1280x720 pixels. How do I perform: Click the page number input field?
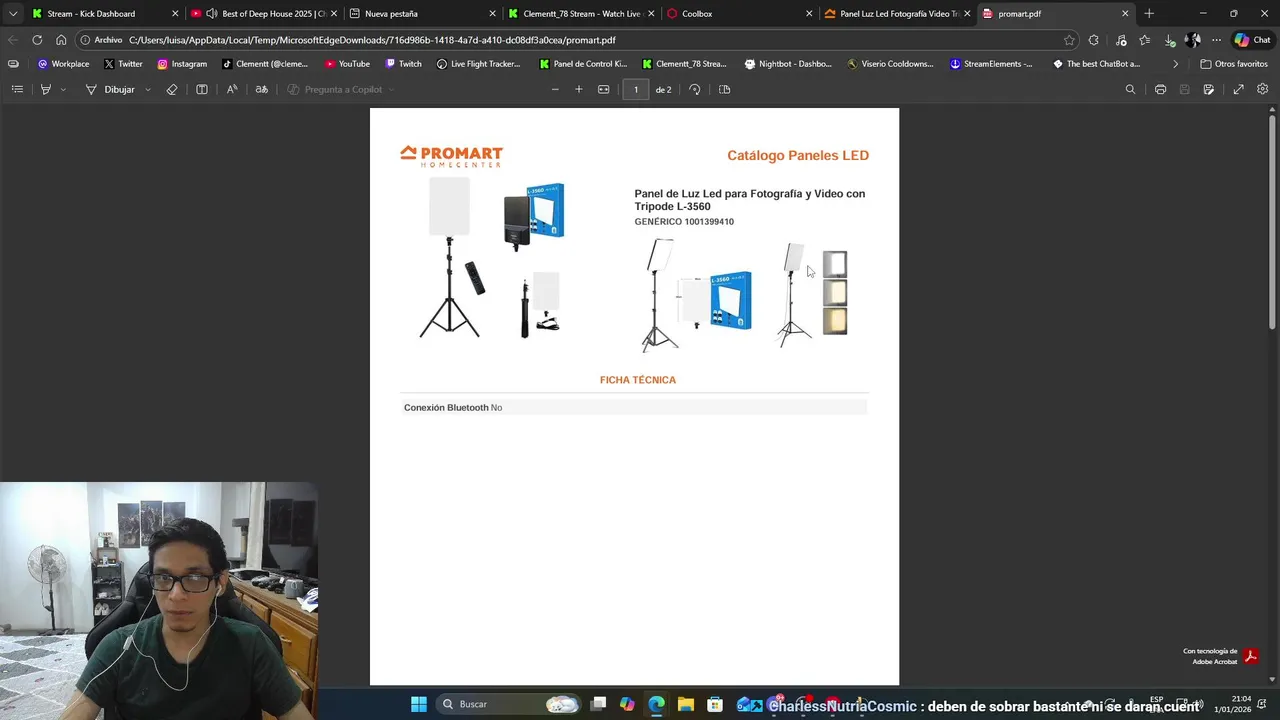point(635,89)
